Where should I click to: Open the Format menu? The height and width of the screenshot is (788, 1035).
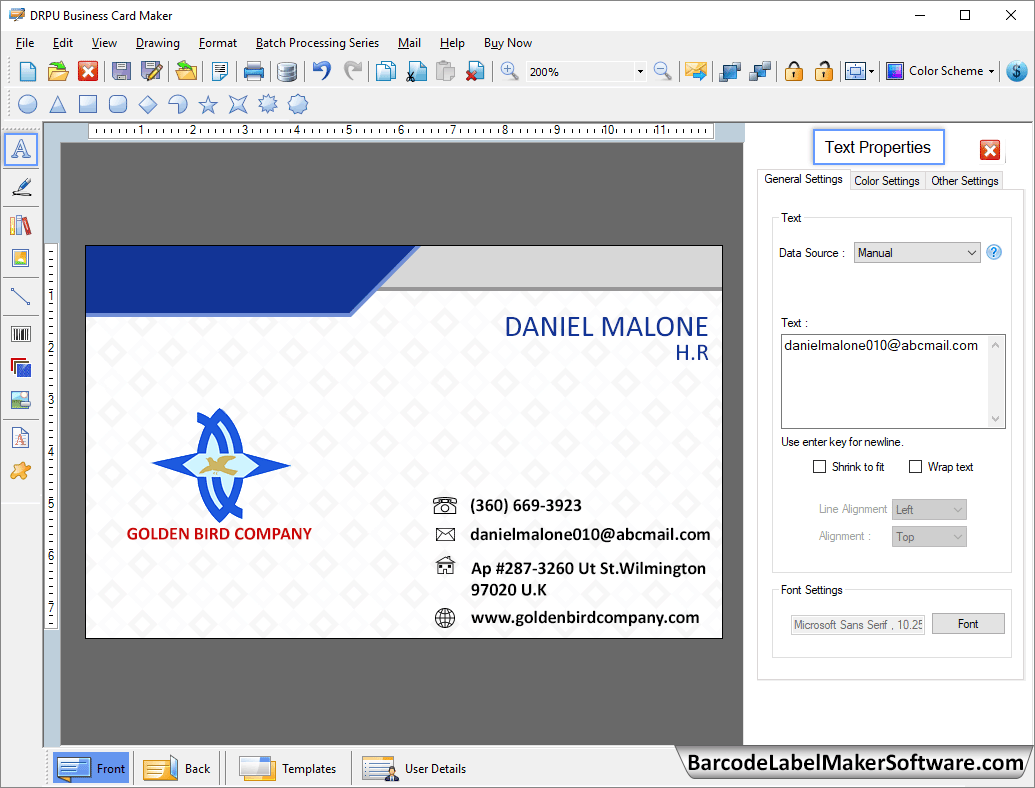click(217, 43)
